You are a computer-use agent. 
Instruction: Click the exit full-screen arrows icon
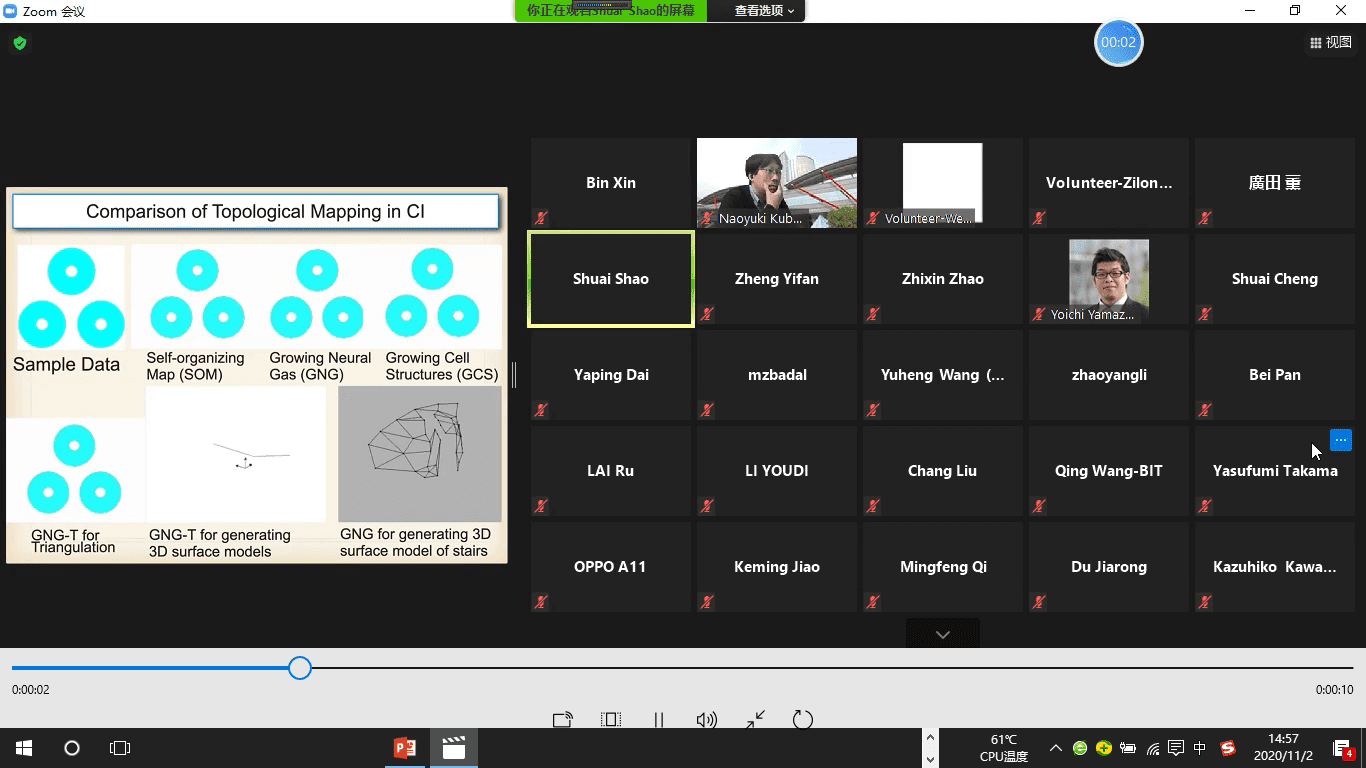point(755,719)
